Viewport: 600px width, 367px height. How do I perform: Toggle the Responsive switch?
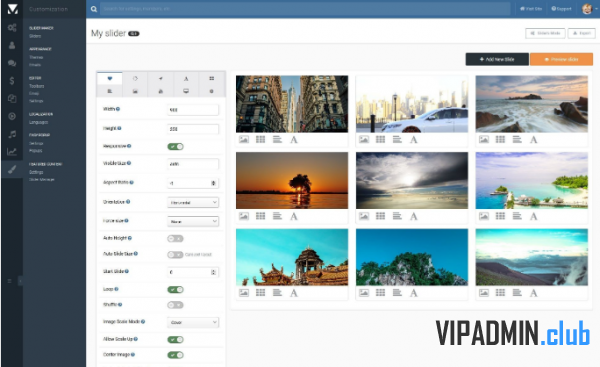pos(175,147)
